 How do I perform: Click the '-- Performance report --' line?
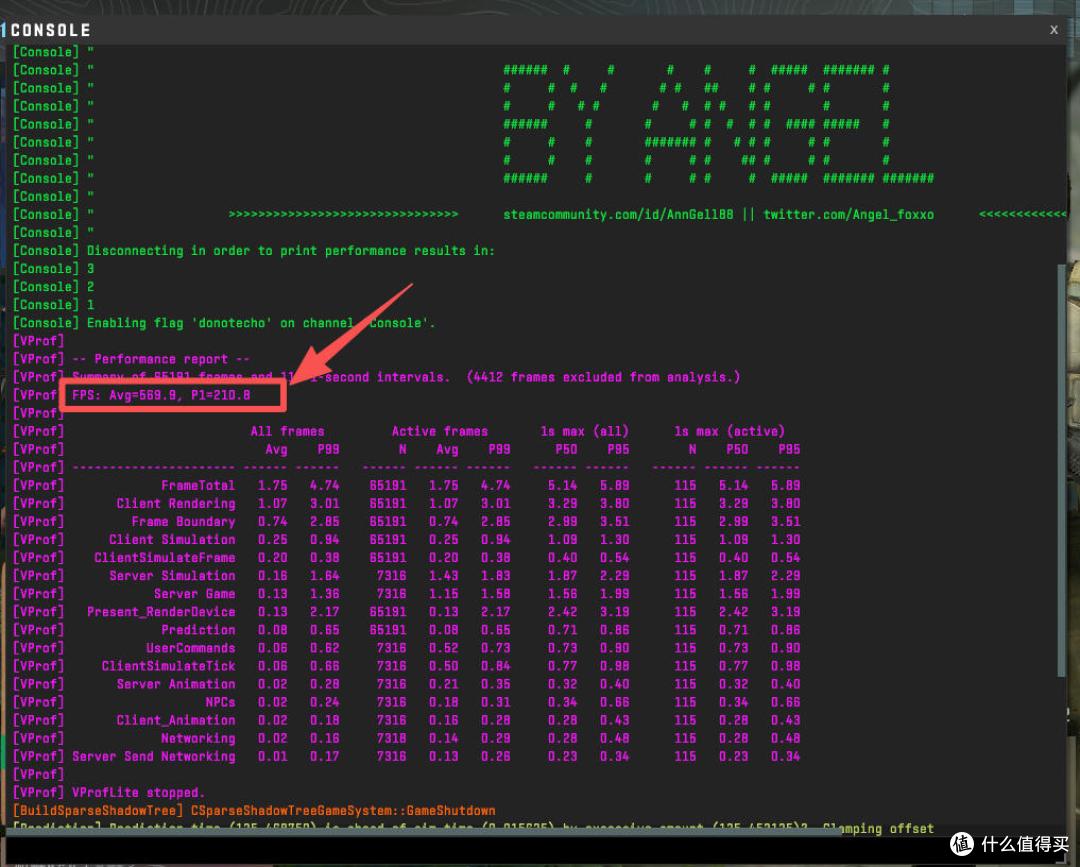pos(161,359)
